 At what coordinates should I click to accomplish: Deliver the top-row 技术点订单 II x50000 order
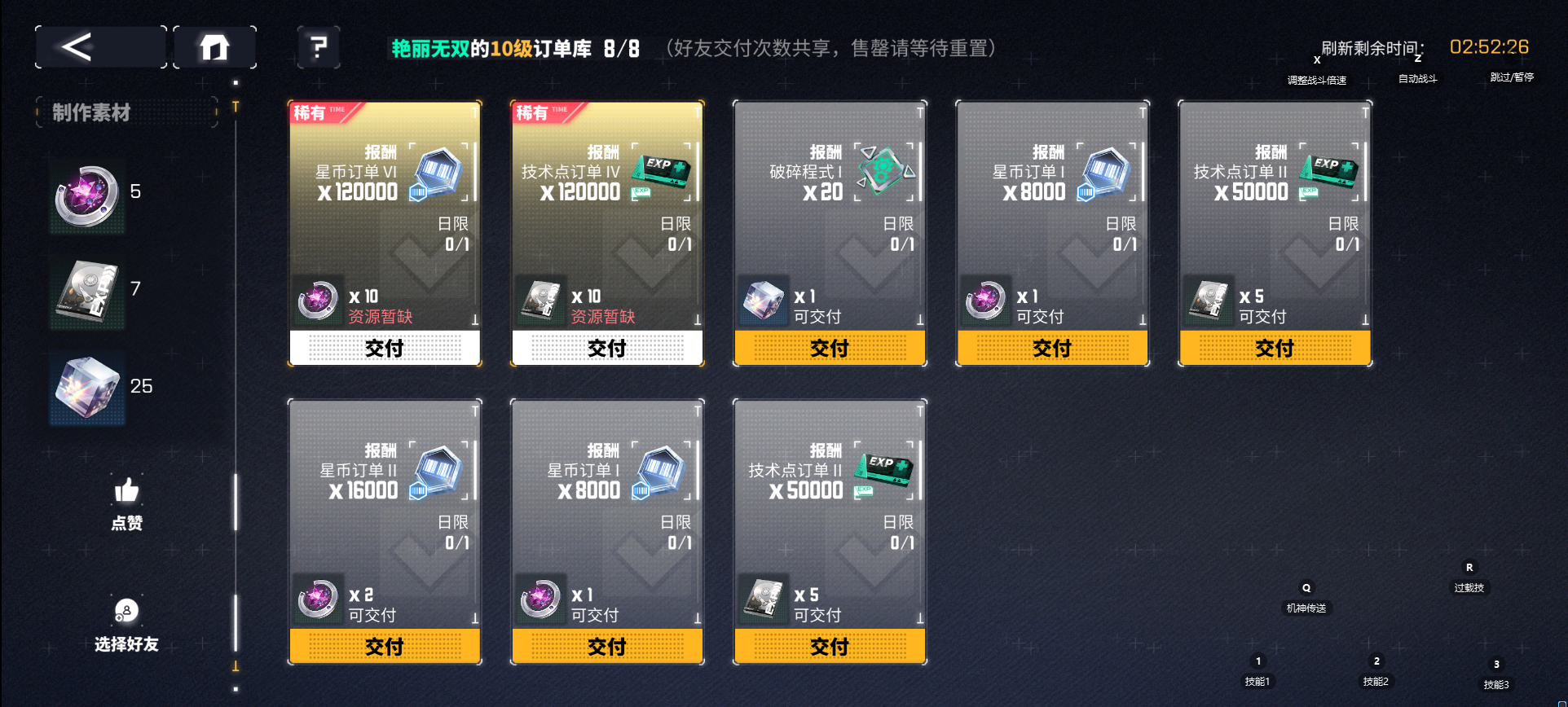coord(1275,348)
